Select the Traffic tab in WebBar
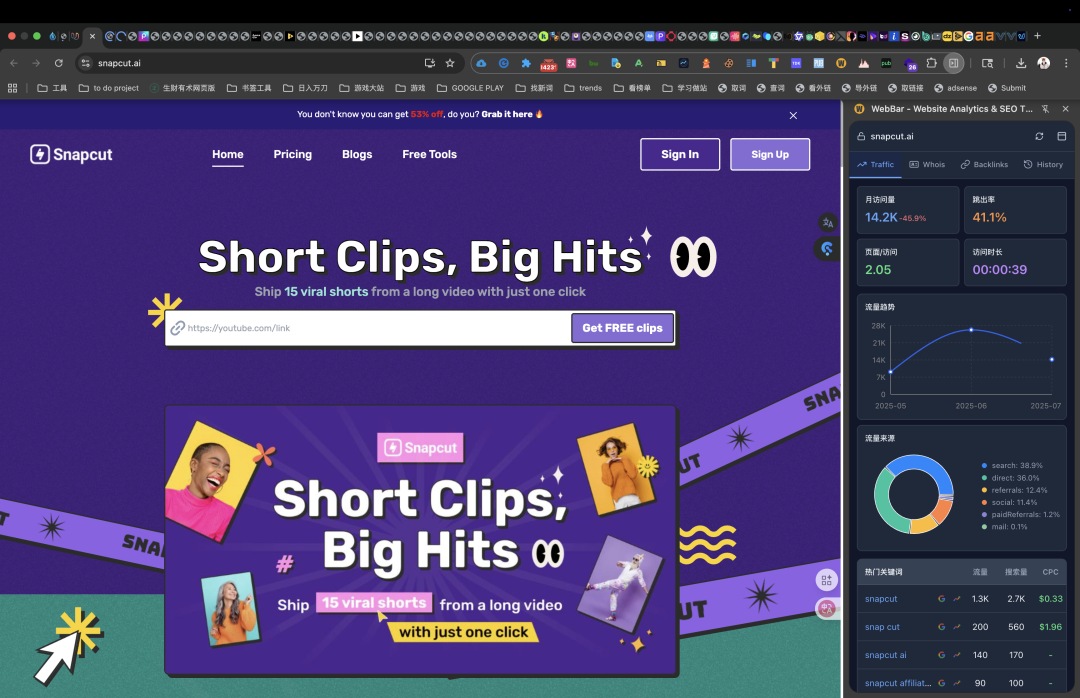The image size is (1080, 698). [x=875, y=165]
